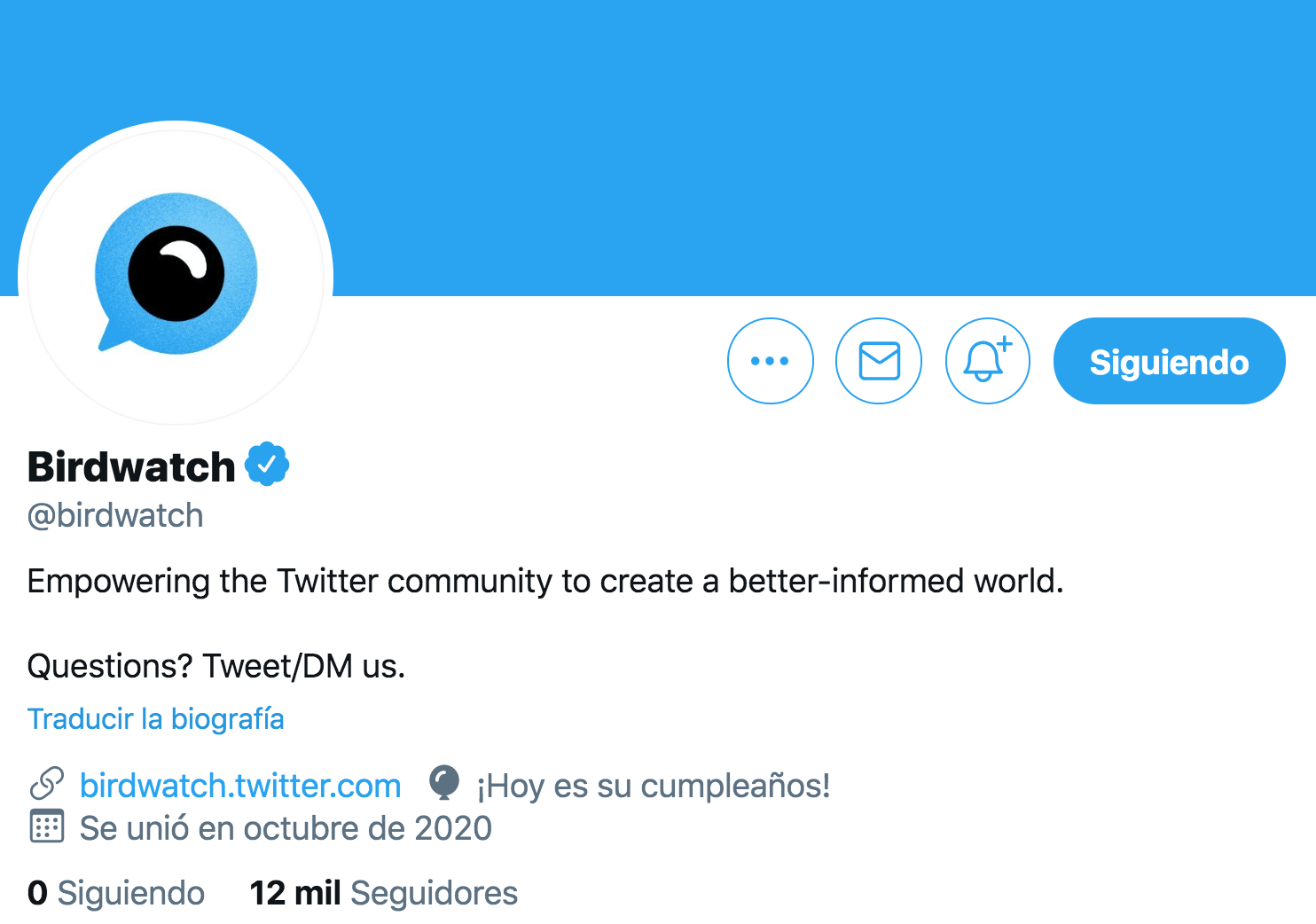Click the calendar join date icon

[x=47, y=826]
